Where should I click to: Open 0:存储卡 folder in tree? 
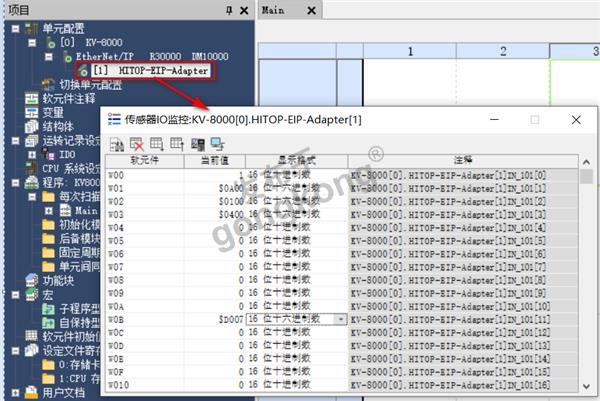pos(80,365)
